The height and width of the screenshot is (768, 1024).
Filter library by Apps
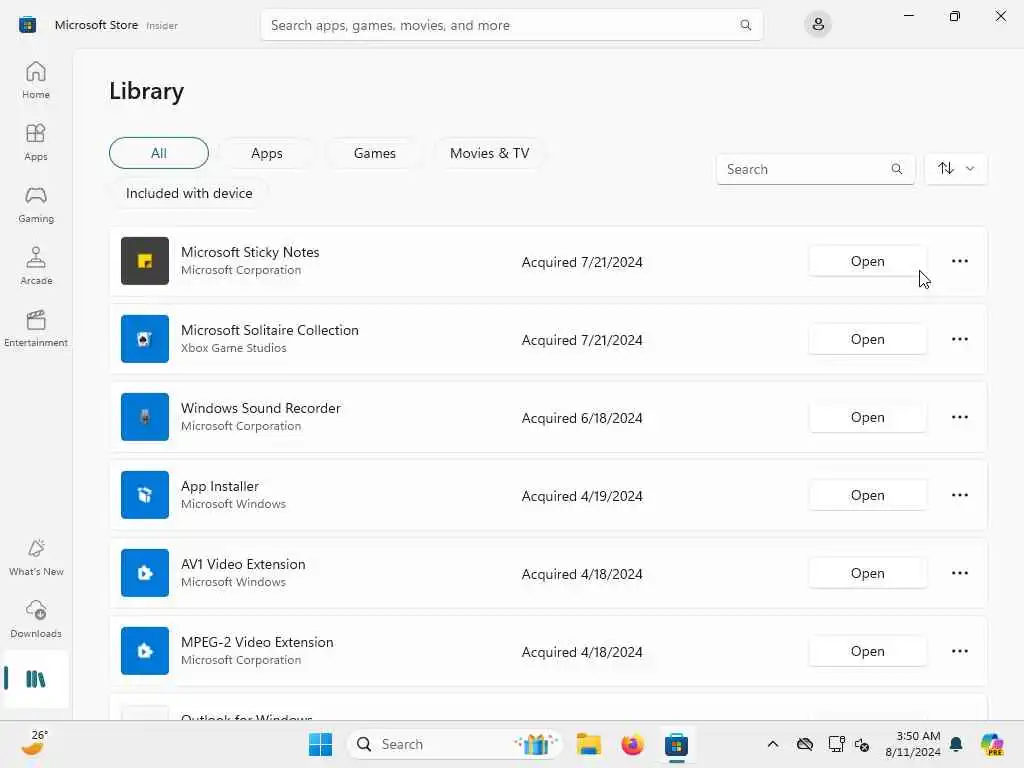(x=266, y=153)
